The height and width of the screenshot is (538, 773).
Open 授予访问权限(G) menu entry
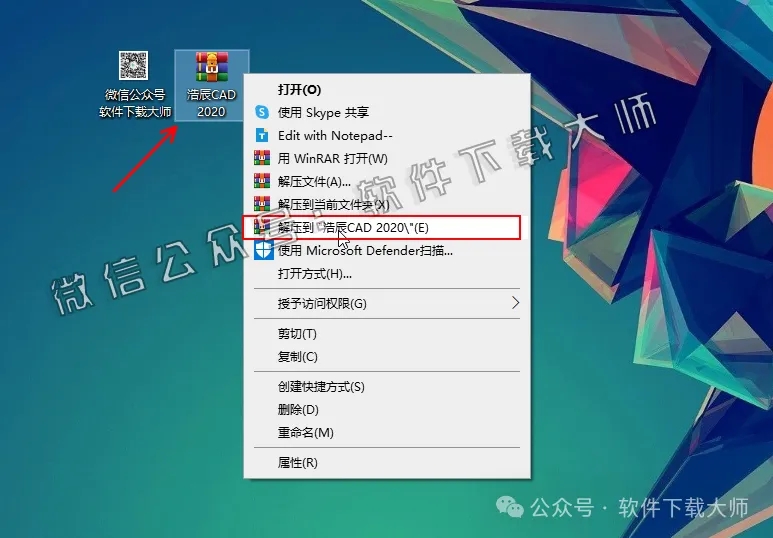387,303
